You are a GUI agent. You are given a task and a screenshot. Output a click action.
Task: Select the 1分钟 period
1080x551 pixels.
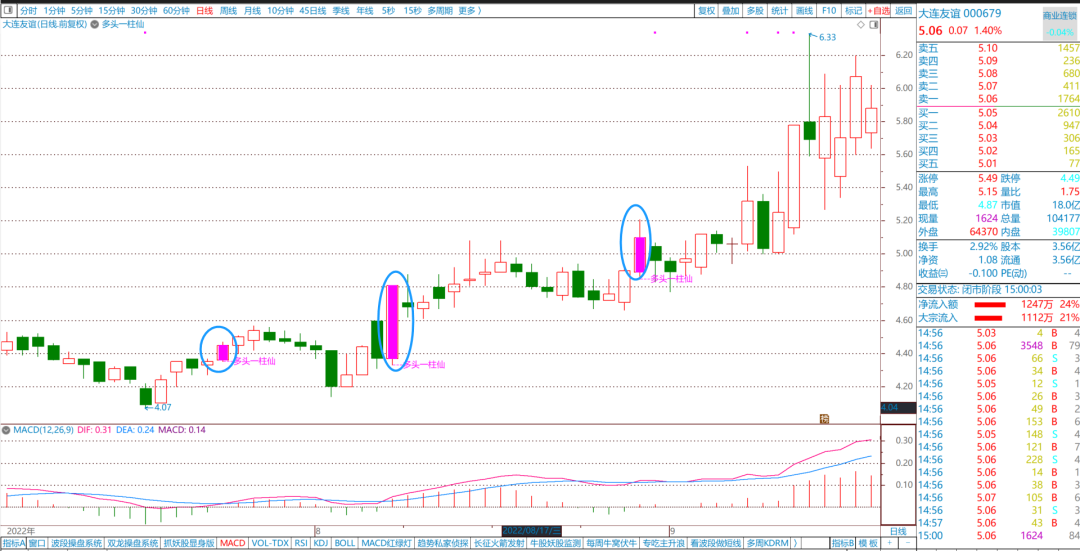tap(54, 10)
